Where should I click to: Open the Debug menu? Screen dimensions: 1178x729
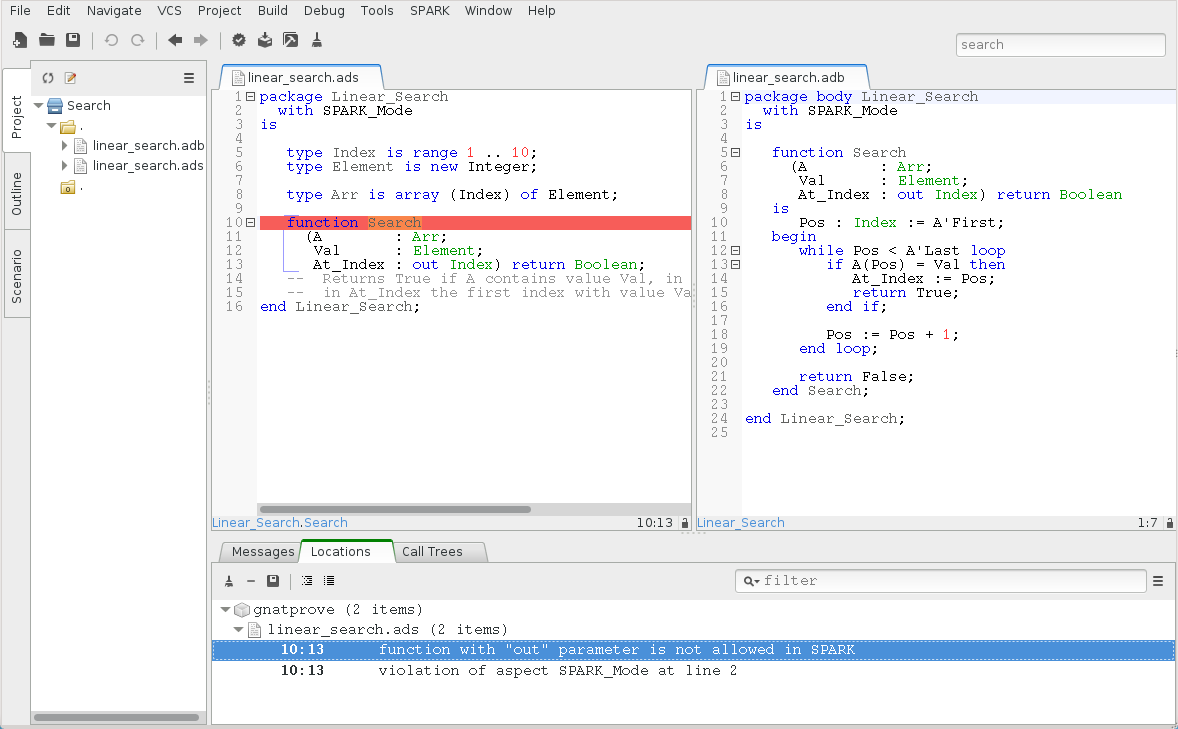[x=325, y=11]
